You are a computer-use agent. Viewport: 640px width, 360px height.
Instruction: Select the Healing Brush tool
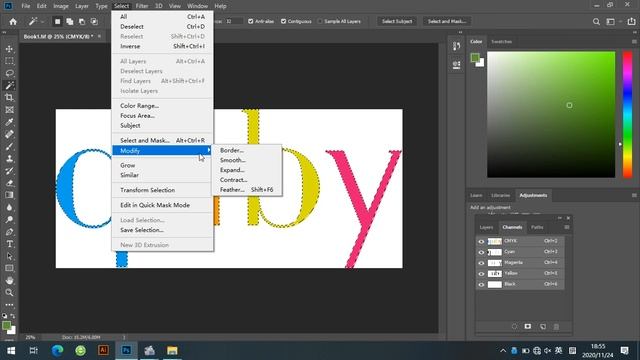(9, 134)
